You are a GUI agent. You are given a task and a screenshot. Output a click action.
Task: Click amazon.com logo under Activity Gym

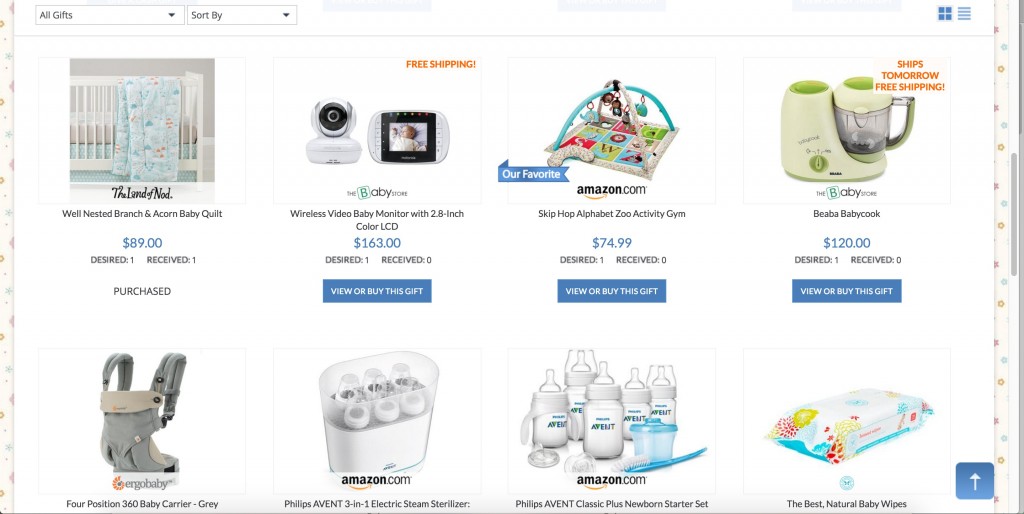[x=611, y=191]
